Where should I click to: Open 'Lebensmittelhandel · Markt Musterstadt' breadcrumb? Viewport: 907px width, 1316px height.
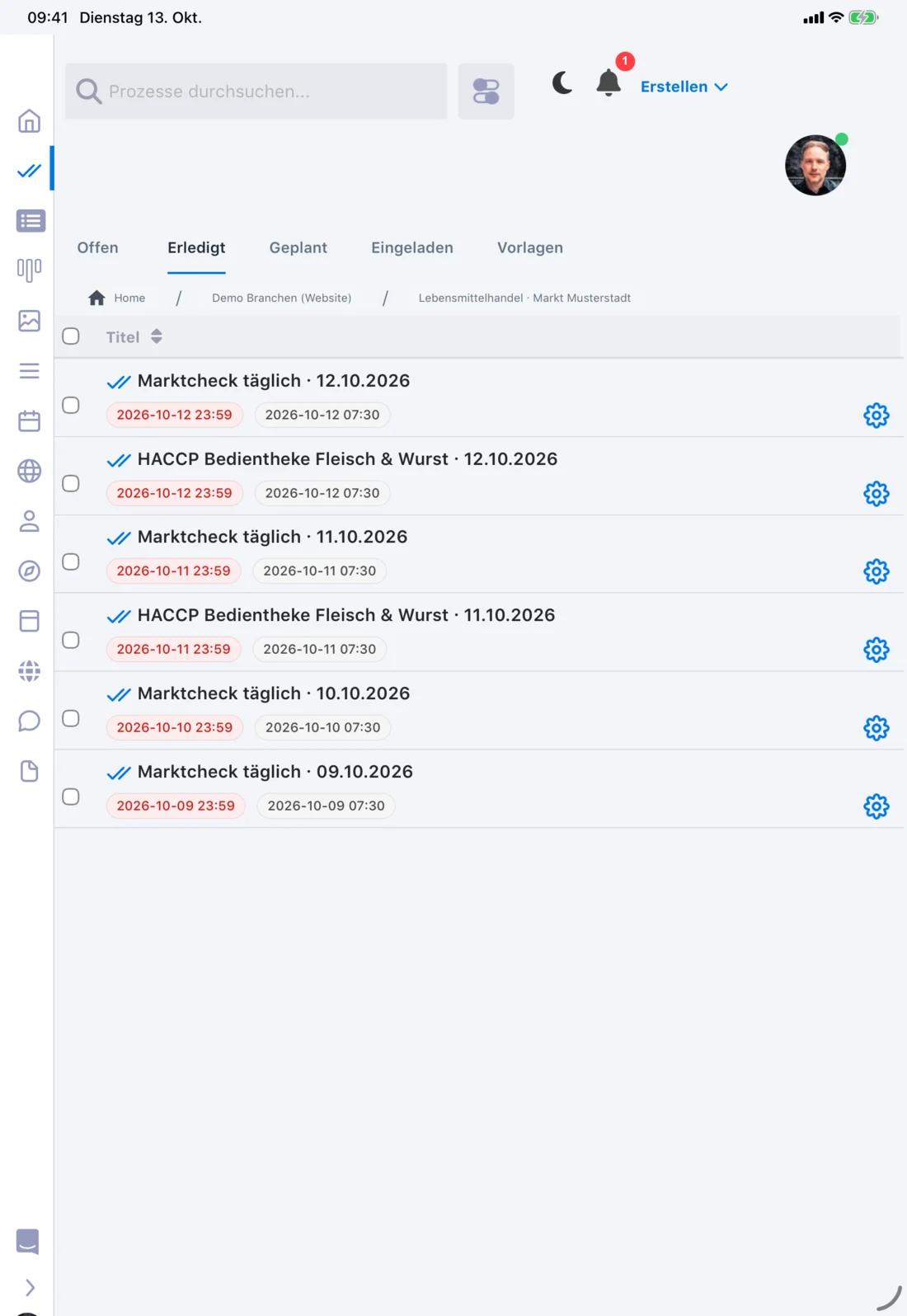click(x=524, y=298)
